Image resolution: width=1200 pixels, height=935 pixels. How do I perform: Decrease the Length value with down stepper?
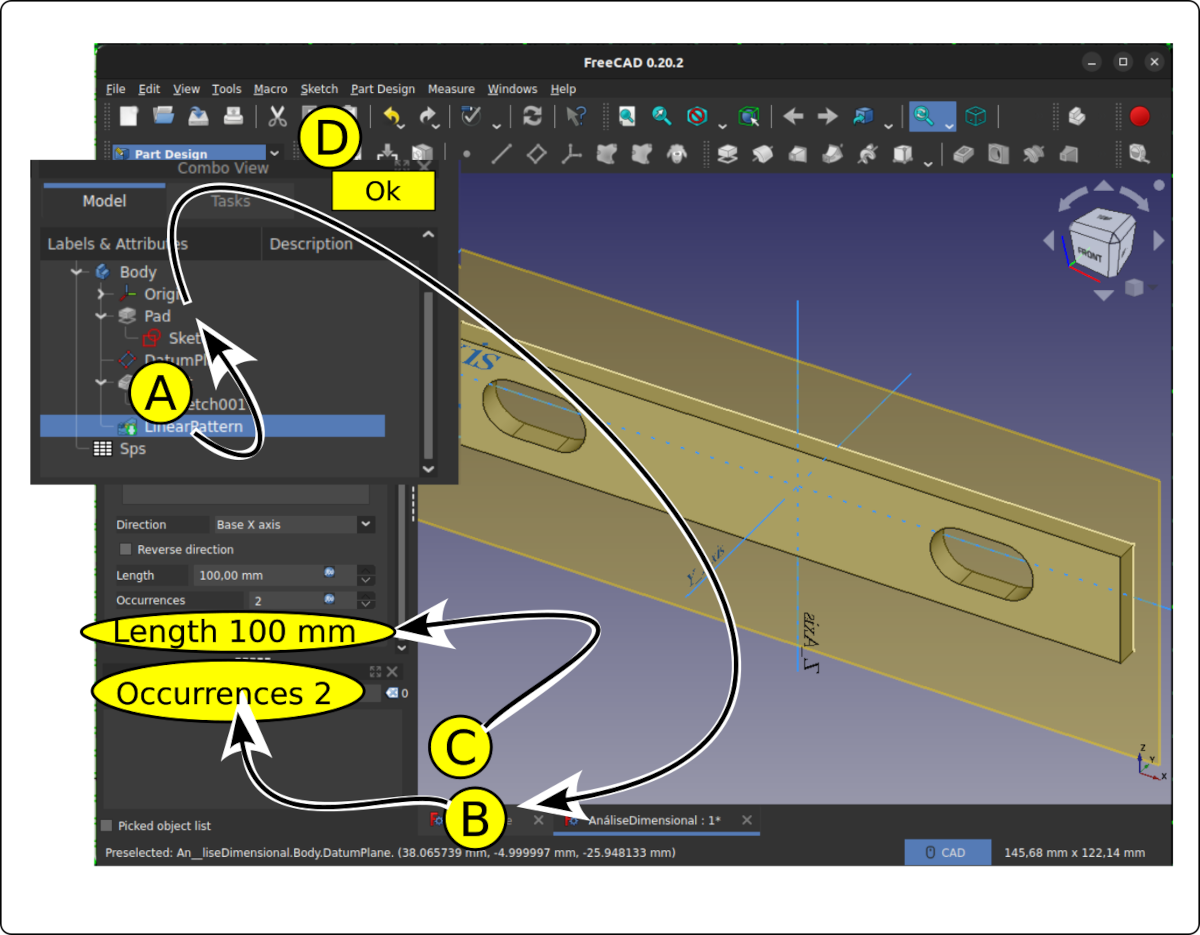click(x=366, y=580)
